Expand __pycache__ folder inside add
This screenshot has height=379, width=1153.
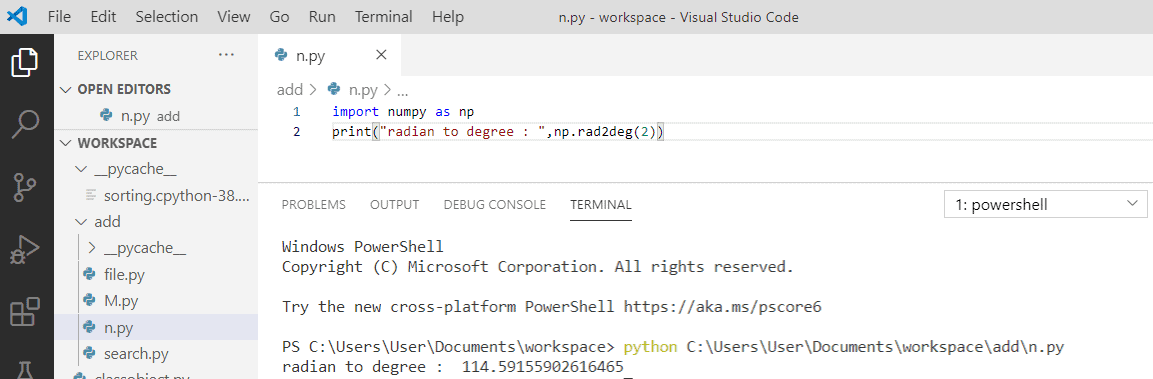point(93,249)
